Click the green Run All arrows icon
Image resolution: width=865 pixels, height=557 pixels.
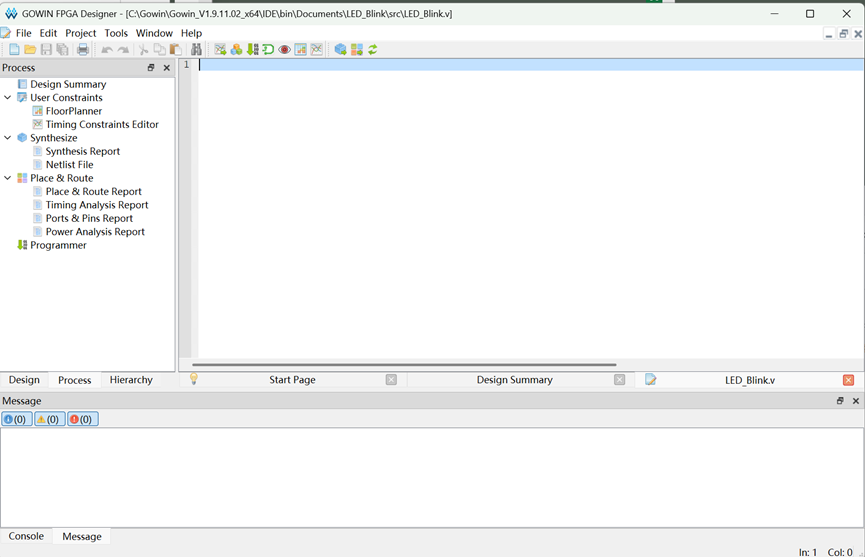[373, 50]
